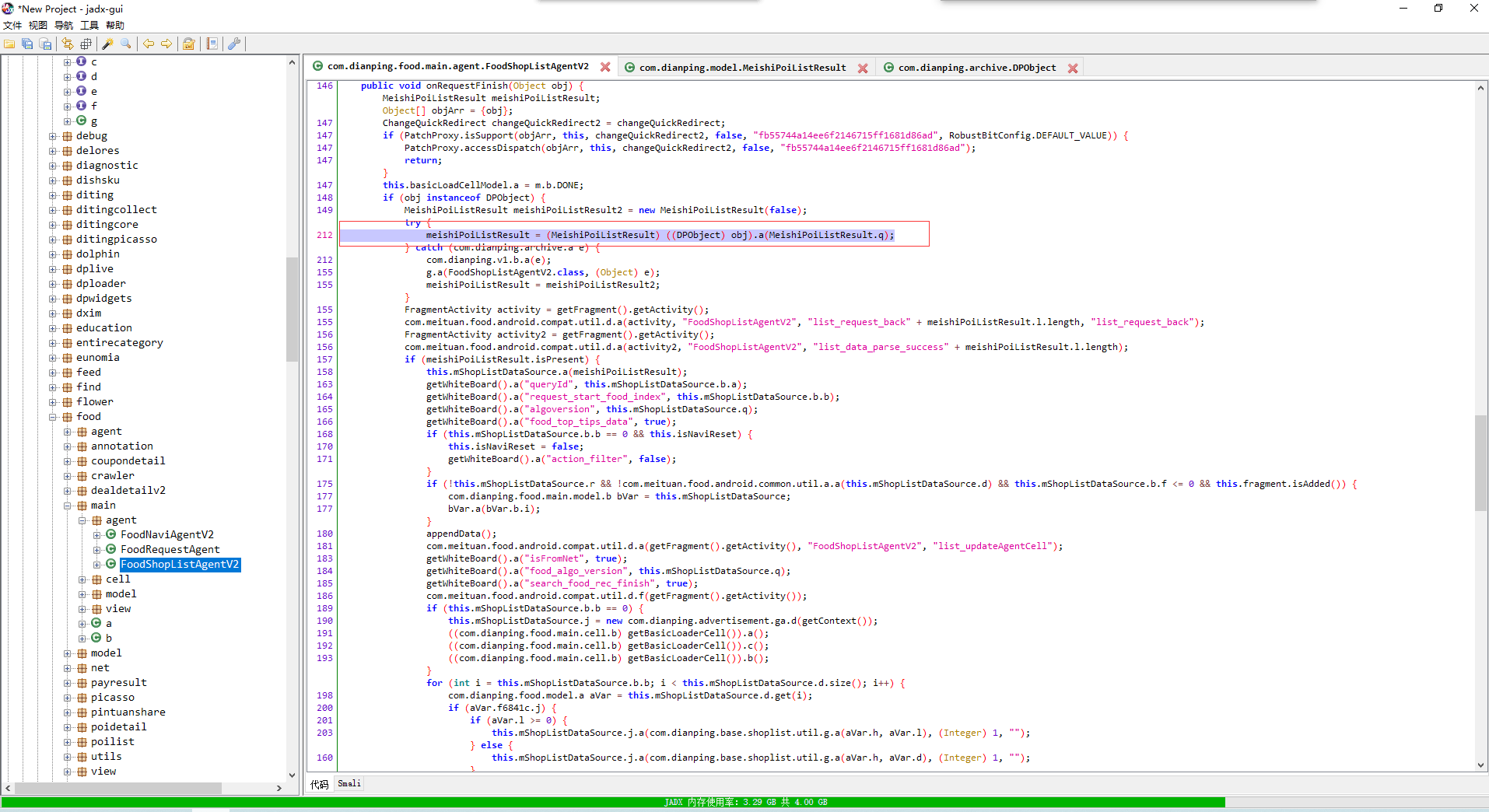1489x812 pixels.
Task: Open the log viewer notebook icon
Action: coord(212,44)
